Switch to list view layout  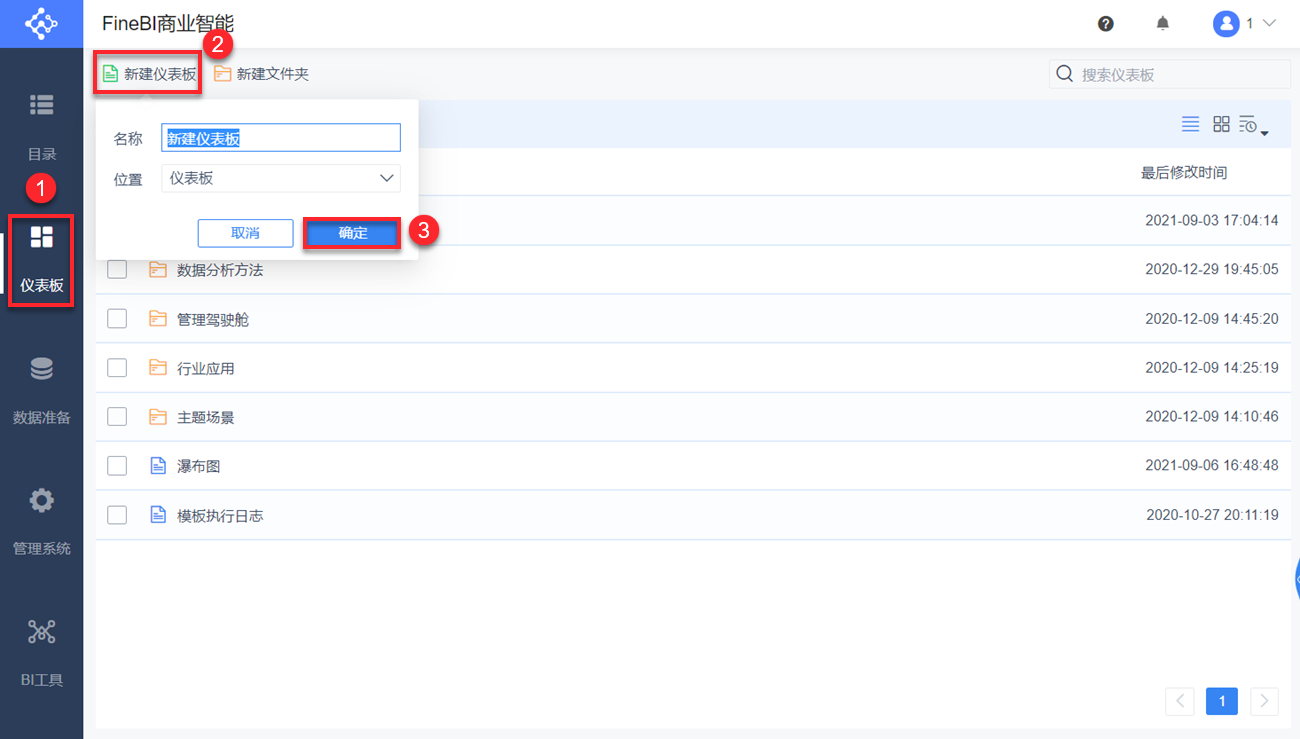(x=1190, y=124)
